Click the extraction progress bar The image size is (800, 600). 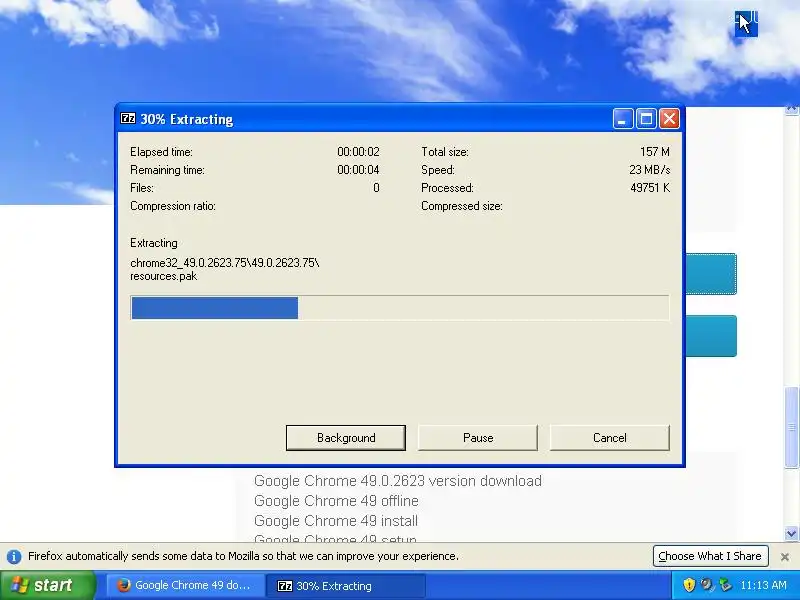pyautogui.click(x=399, y=308)
